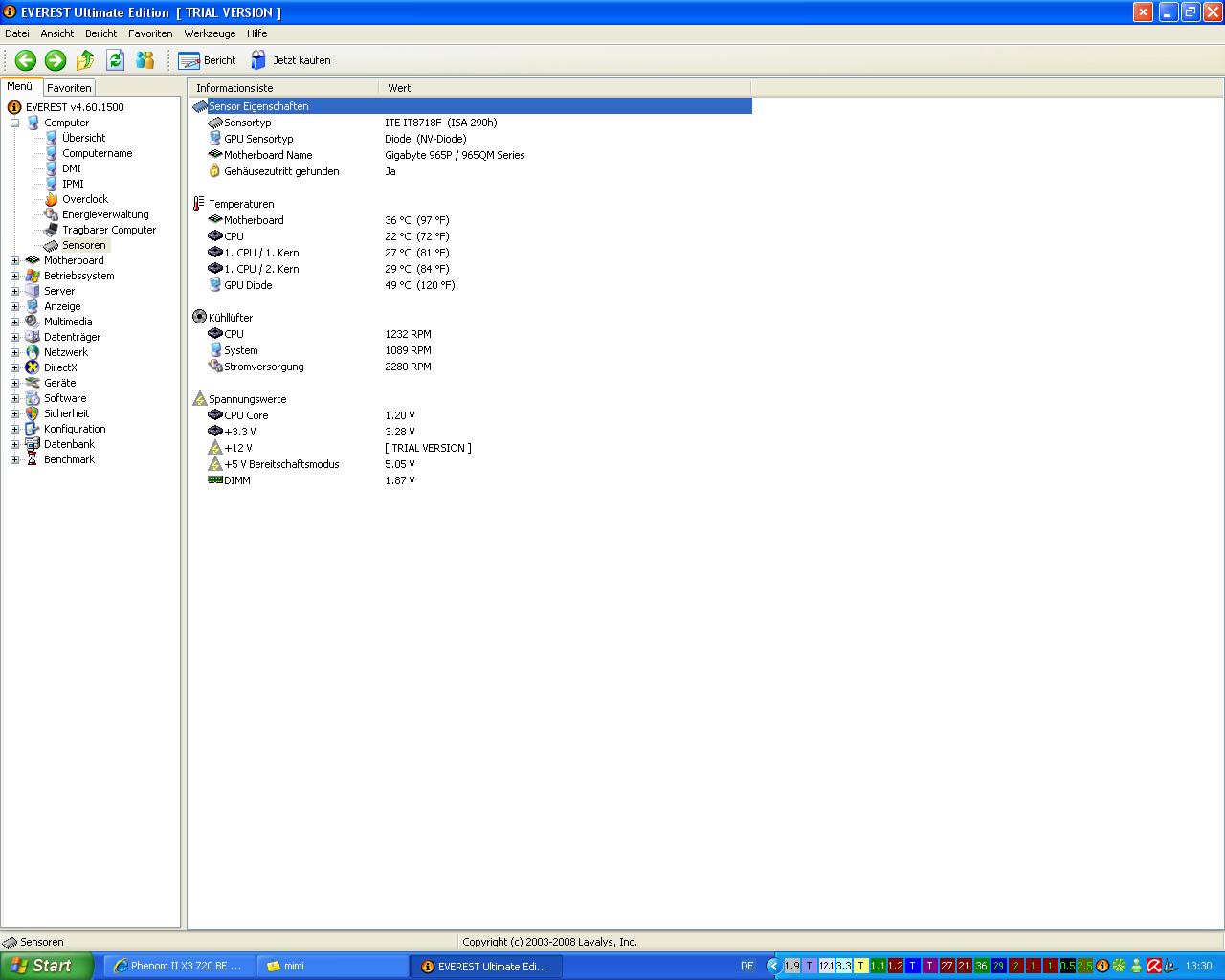Select the Motherboard Name row
The width and height of the screenshot is (1225, 980).
pyautogui.click(x=471, y=155)
